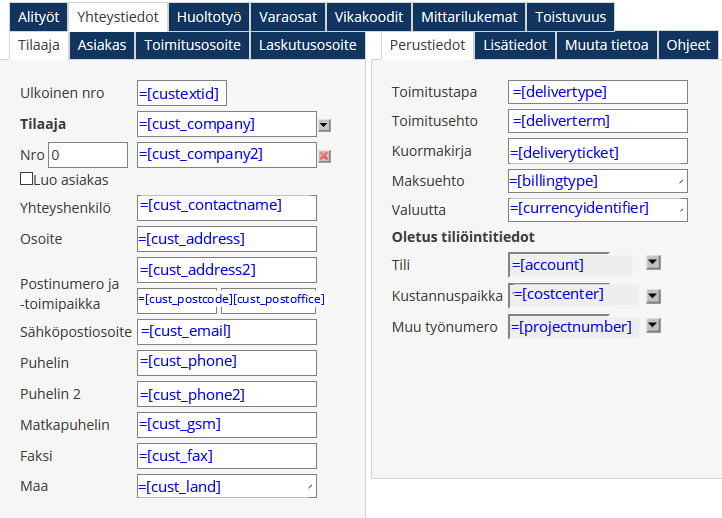Image resolution: width=722 pixels, height=518 pixels.
Task: Open the Tilaaja company lookup arrow
Action: coord(324,125)
